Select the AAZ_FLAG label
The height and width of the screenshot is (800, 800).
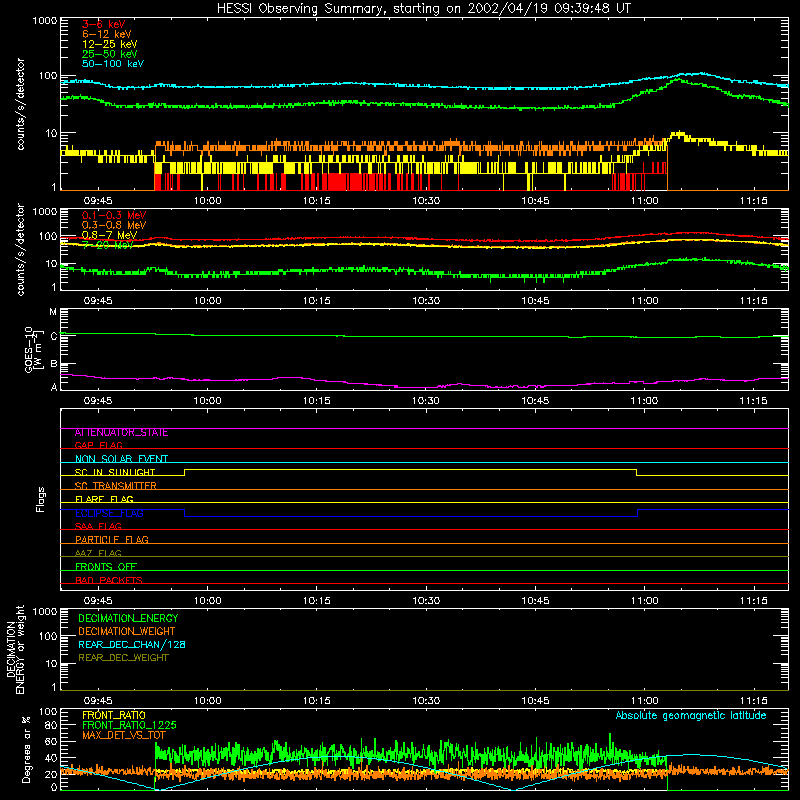pyautogui.click(x=98, y=554)
